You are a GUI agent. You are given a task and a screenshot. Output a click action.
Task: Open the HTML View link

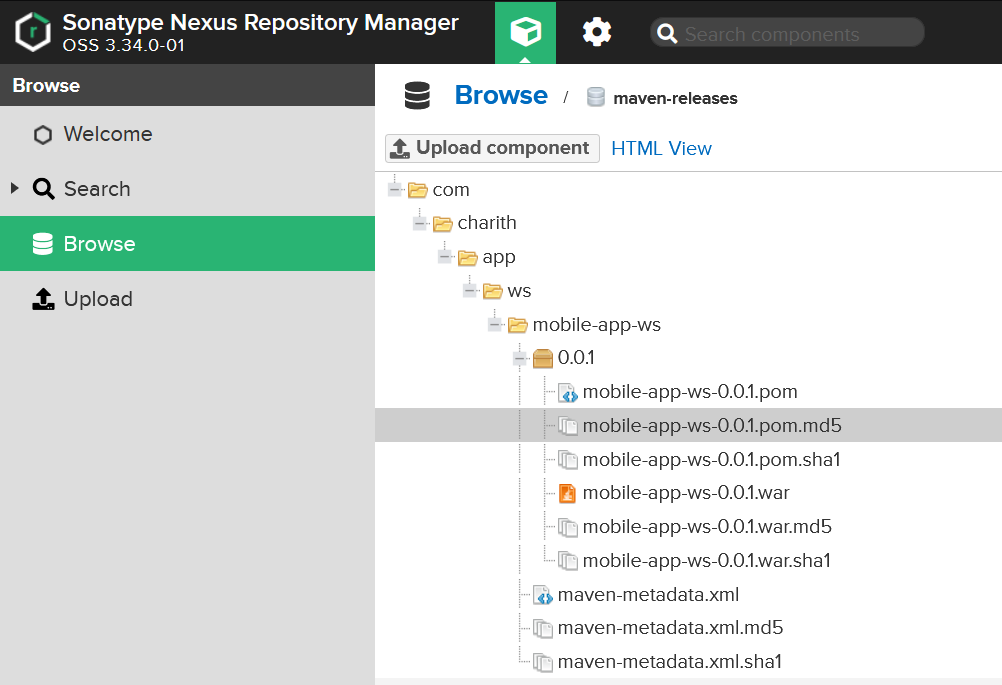661,148
